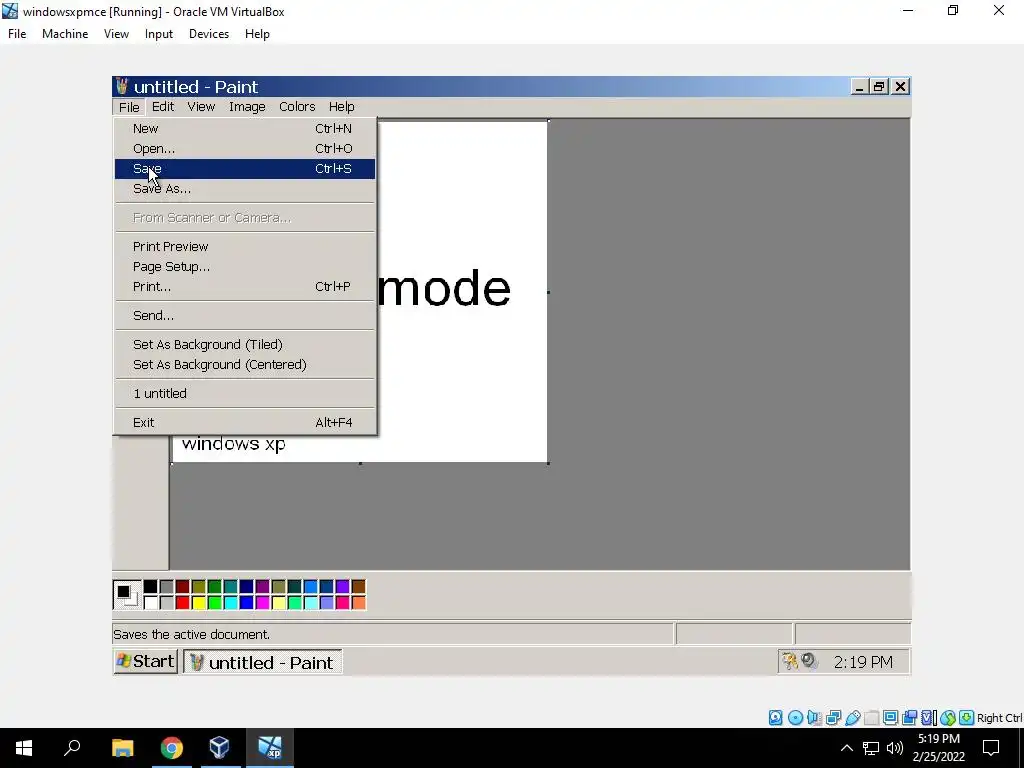The height and width of the screenshot is (768, 1024).
Task: Choose Exit from the File menu
Action: (x=245, y=423)
